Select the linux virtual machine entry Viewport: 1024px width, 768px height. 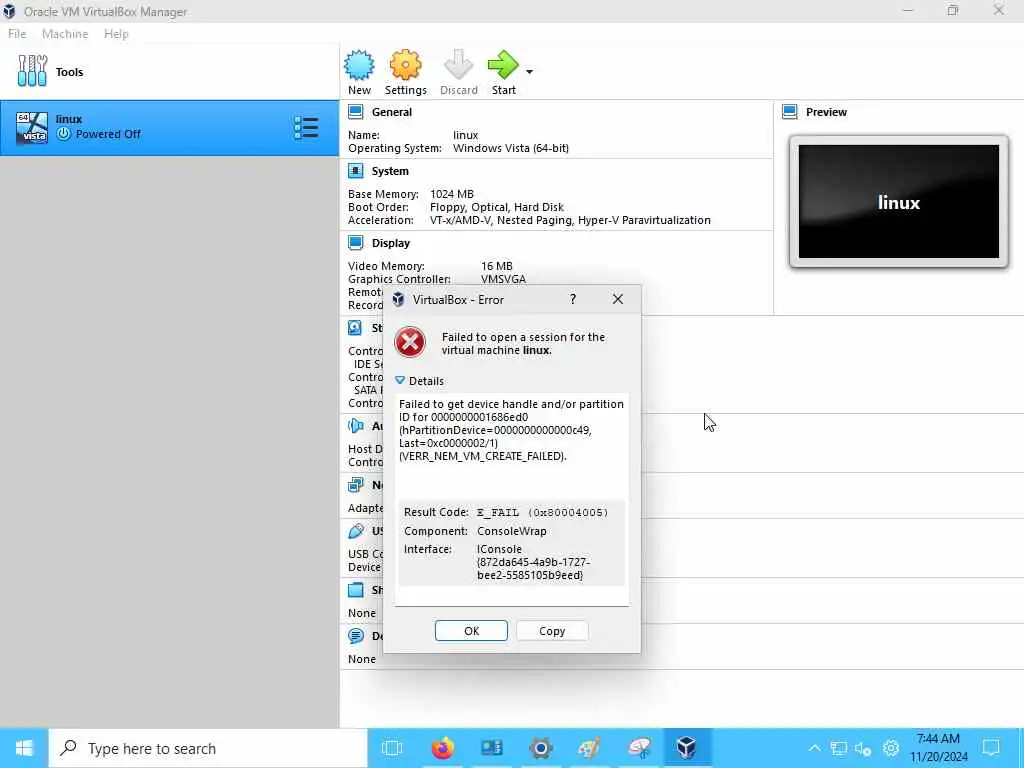(169, 128)
